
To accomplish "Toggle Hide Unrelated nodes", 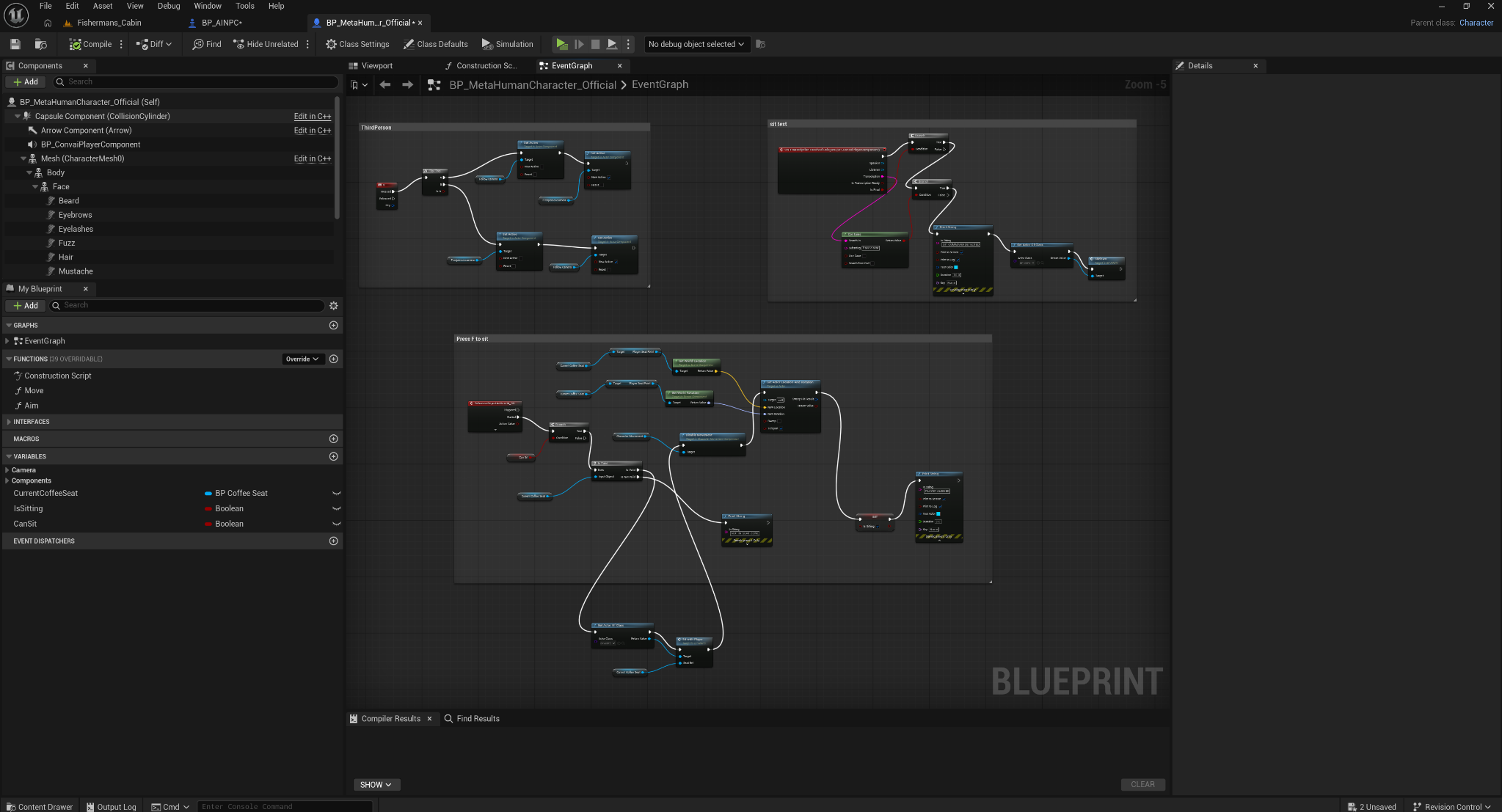I will [266, 44].
